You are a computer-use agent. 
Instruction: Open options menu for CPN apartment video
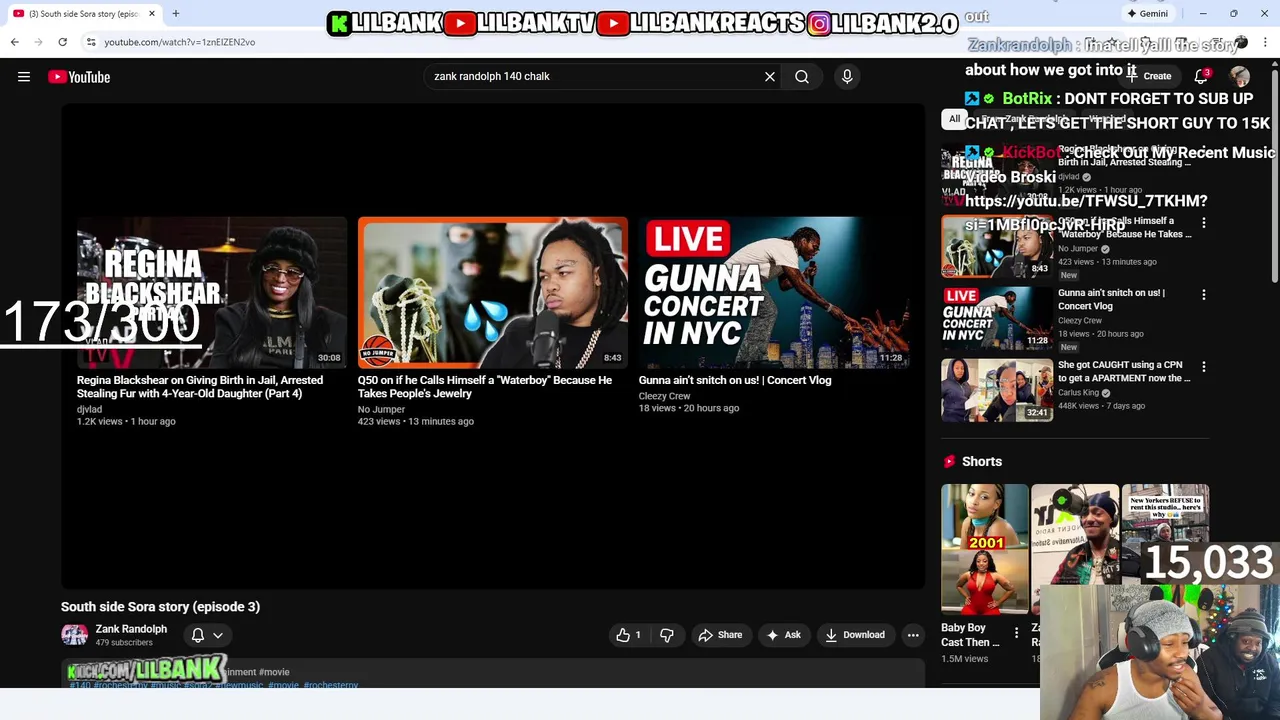click(x=1204, y=367)
